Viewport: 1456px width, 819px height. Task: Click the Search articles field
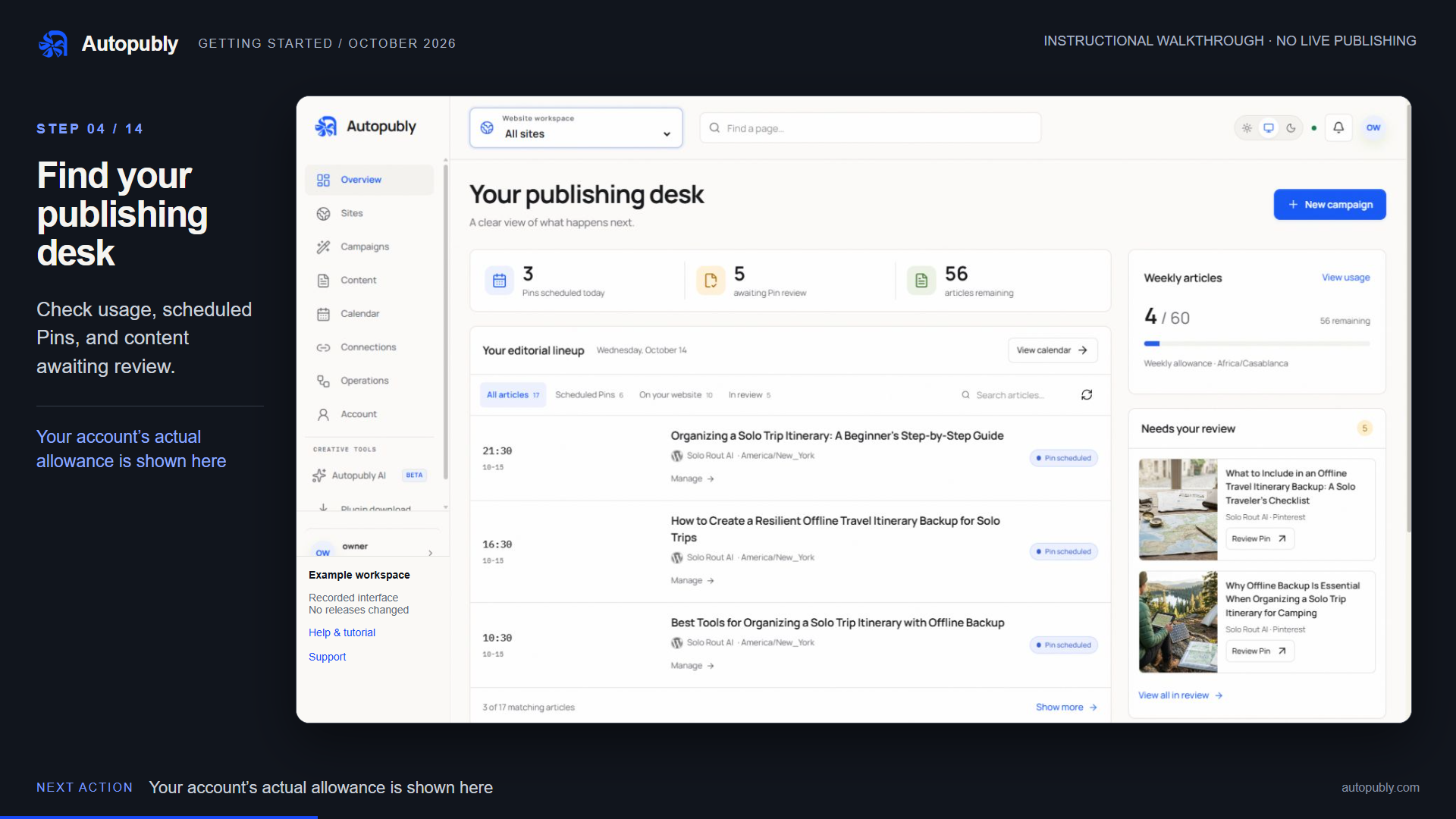coord(1010,395)
